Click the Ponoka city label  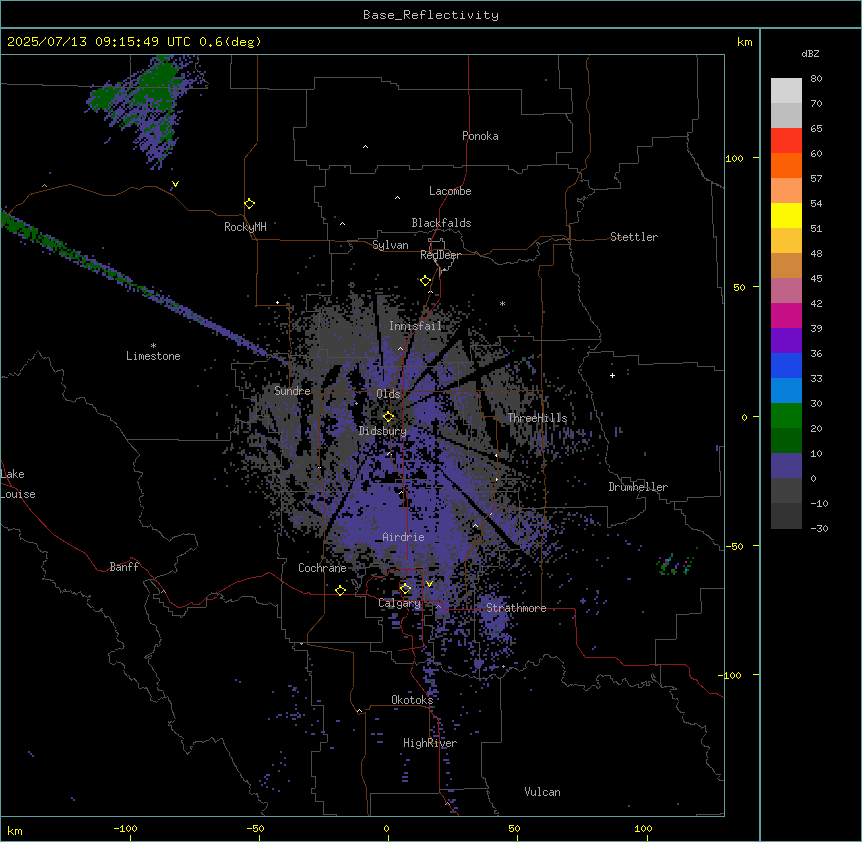480,136
